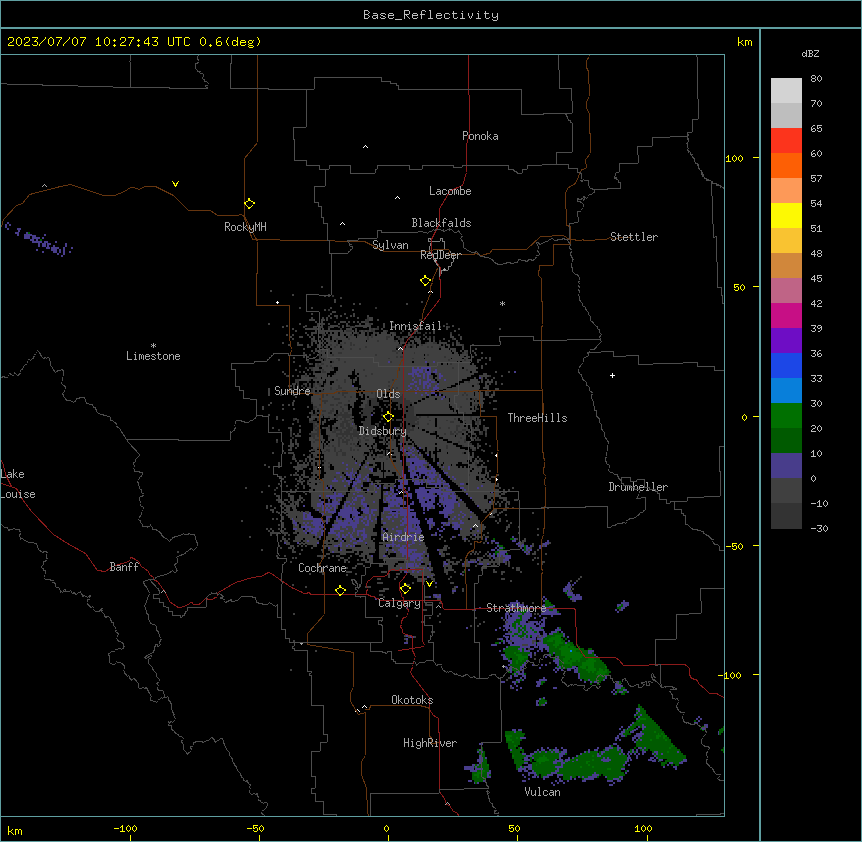
Task: Click the Lacombe city label
Action: (x=450, y=191)
